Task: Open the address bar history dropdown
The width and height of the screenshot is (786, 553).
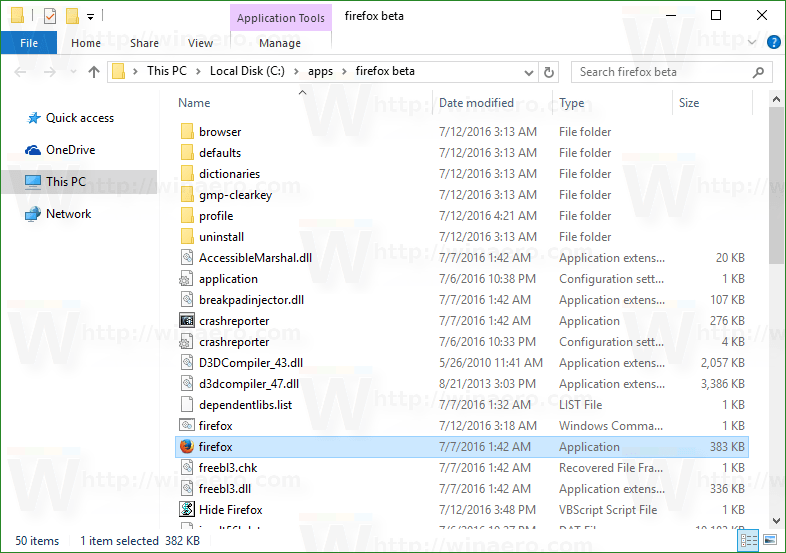Action: point(528,73)
